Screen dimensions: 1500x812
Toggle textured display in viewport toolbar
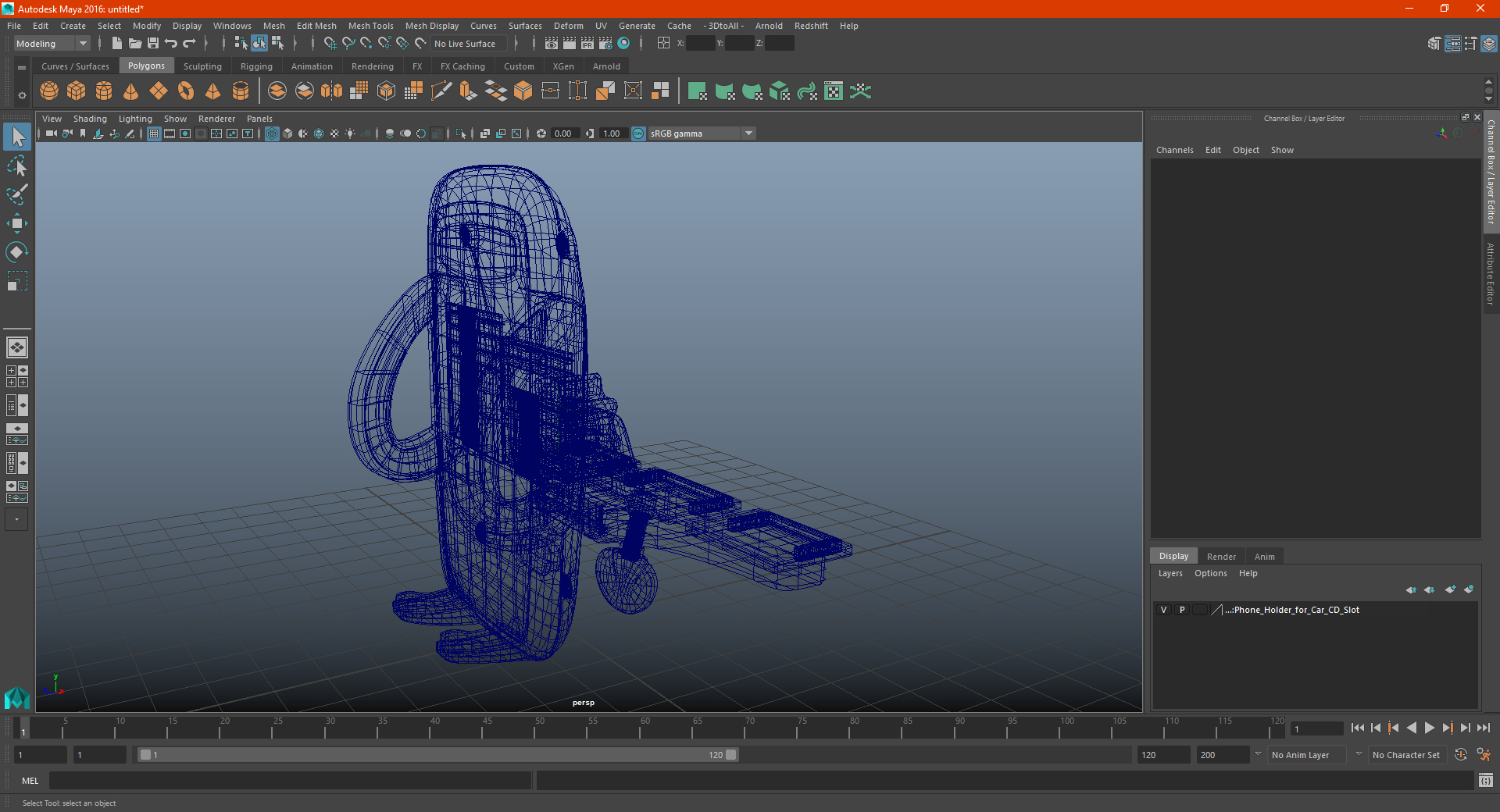pyautogui.click(x=334, y=134)
